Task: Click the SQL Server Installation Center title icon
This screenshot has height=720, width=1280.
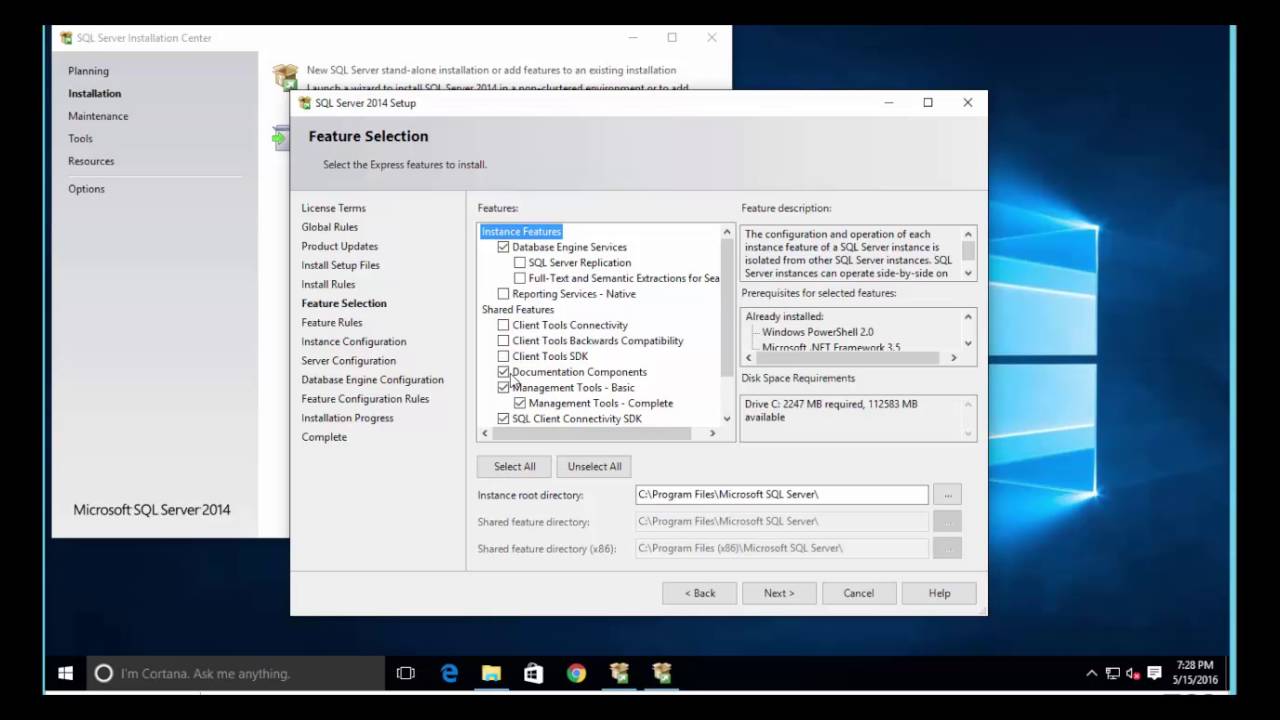Action: click(x=66, y=38)
